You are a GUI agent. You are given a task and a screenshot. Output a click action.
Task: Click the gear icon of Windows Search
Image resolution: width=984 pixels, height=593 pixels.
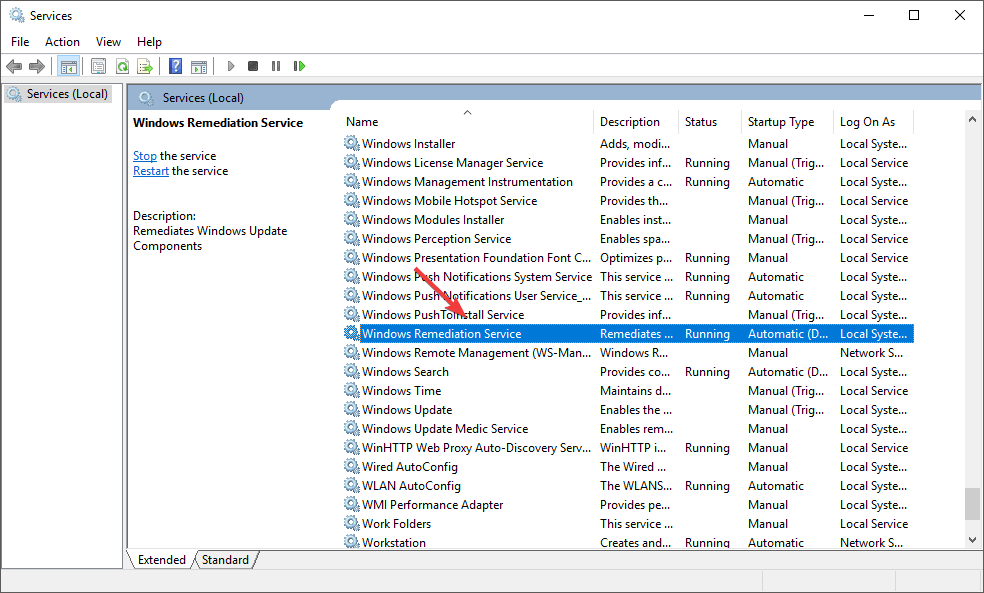pos(351,371)
